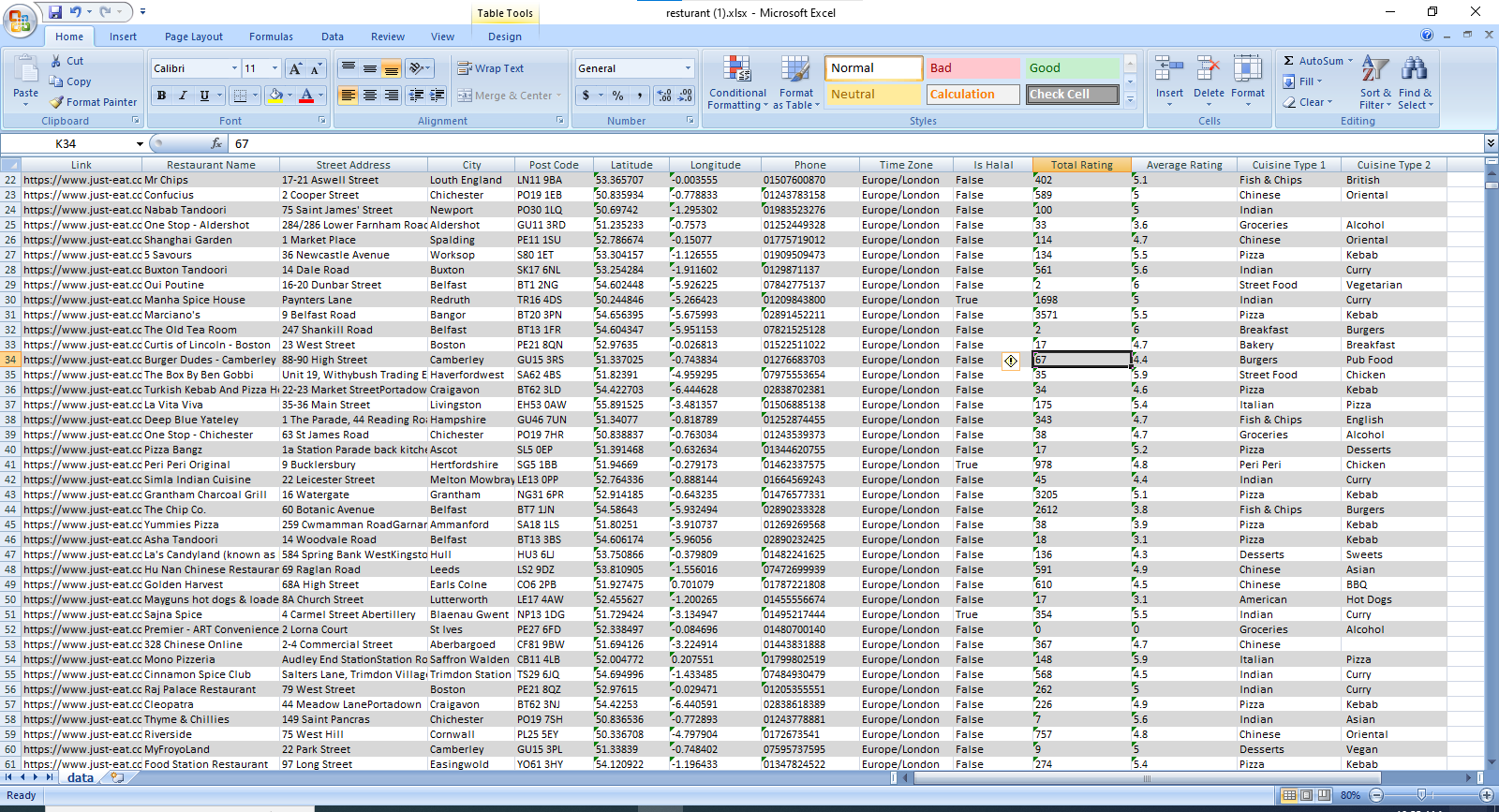Open the Font dialog launcher
The width and height of the screenshot is (1499, 812).
(x=322, y=121)
